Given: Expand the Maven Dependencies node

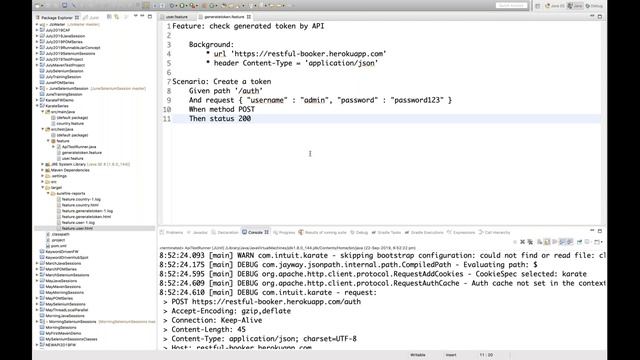Looking at the screenshot, I should (42, 170).
